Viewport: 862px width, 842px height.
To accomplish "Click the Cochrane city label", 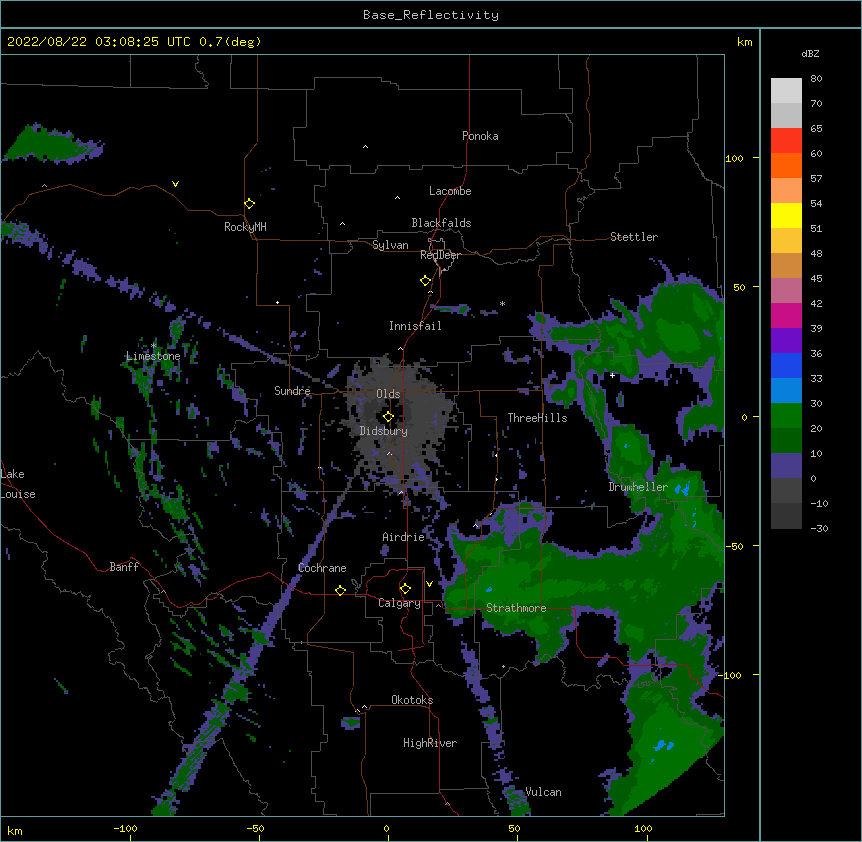I will [322, 568].
